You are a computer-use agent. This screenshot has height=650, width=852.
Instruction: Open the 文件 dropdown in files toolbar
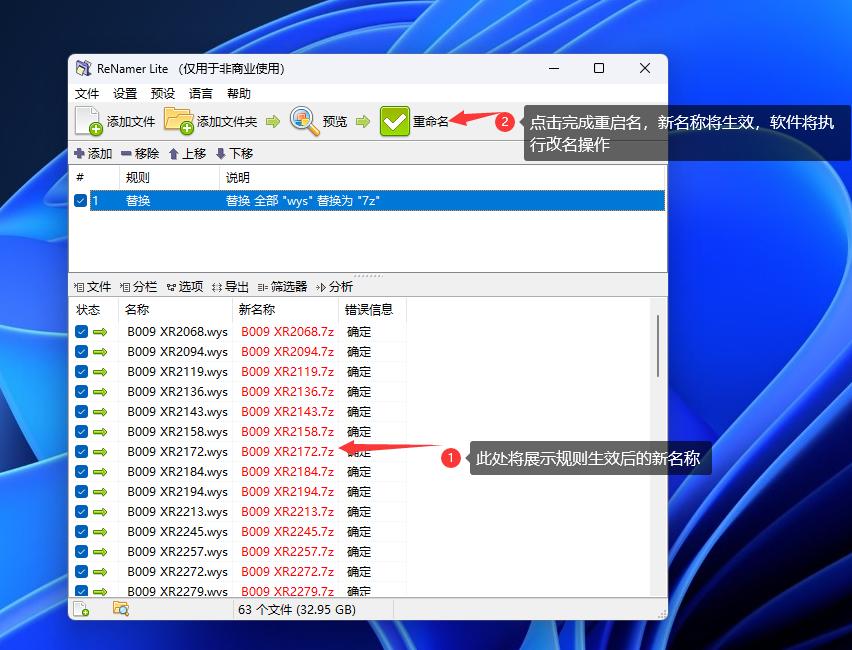(x=92, y=287)
